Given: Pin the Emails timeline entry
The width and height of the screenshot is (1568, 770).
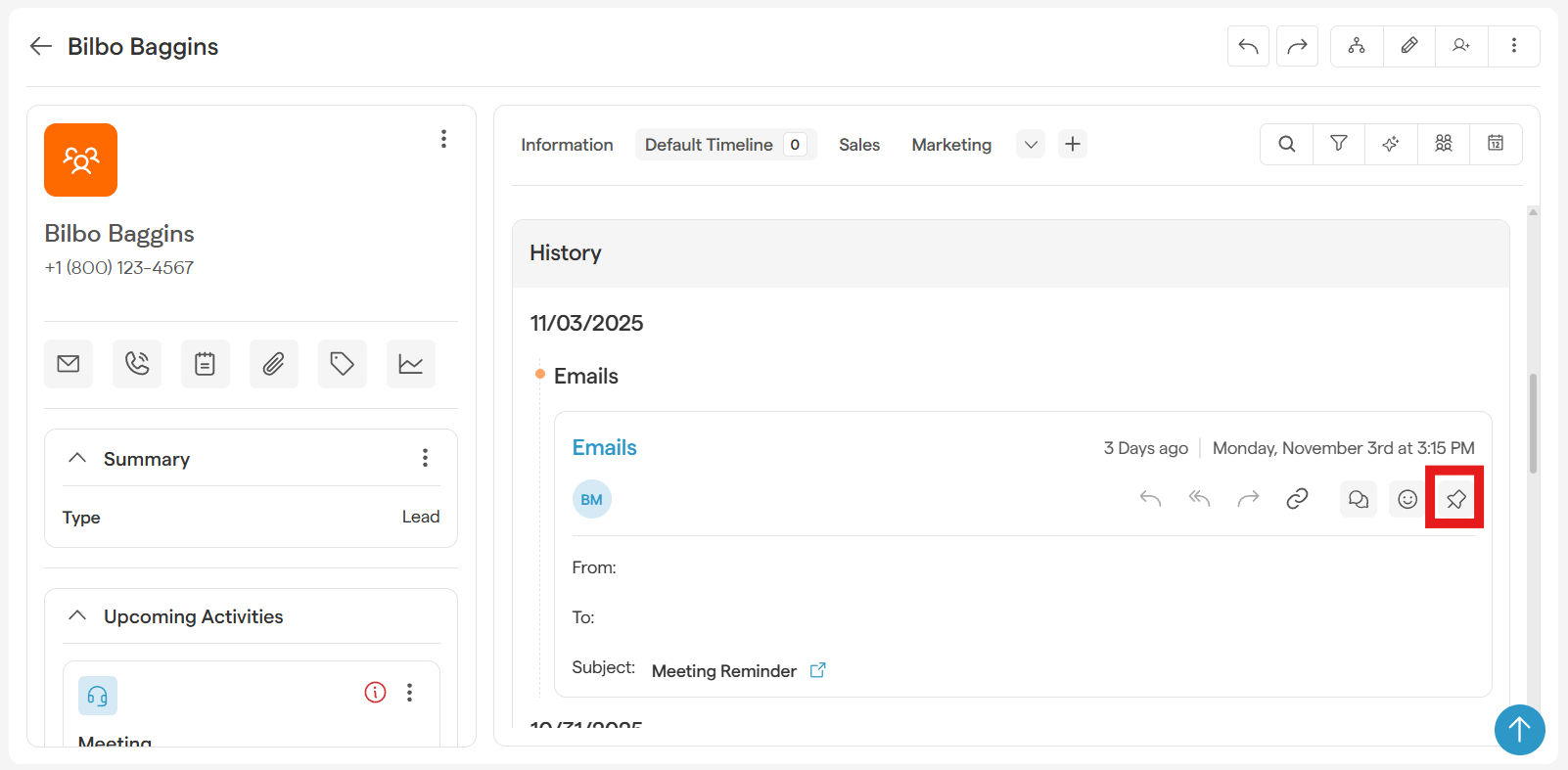Looking at the screenshot, I should point(1455,499).
